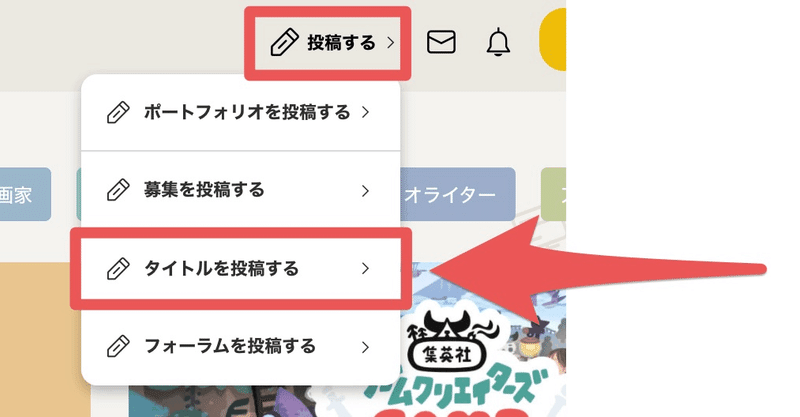Viewport: 800px width, 417px height.
Task: Open the mail envelope icon
Action: coord(441,42)
